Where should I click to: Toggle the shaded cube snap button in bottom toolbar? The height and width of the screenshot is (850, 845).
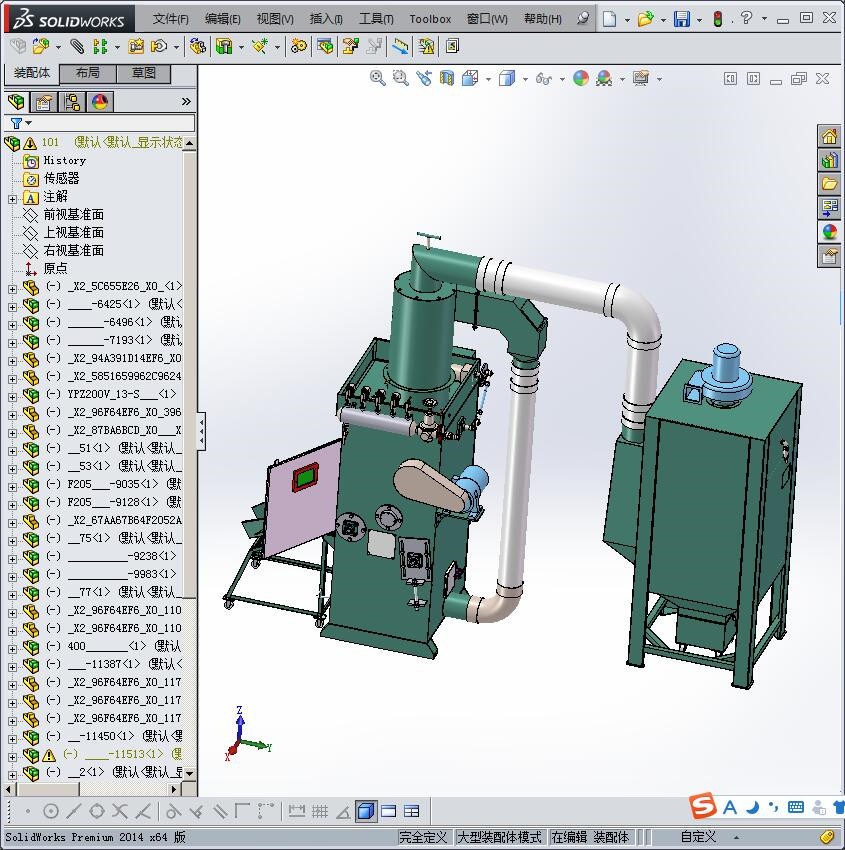366,811
